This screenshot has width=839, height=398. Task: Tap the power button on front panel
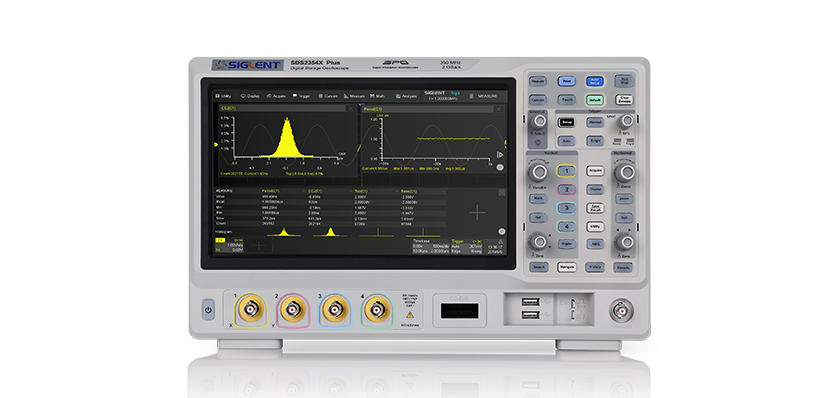(209, 310)
